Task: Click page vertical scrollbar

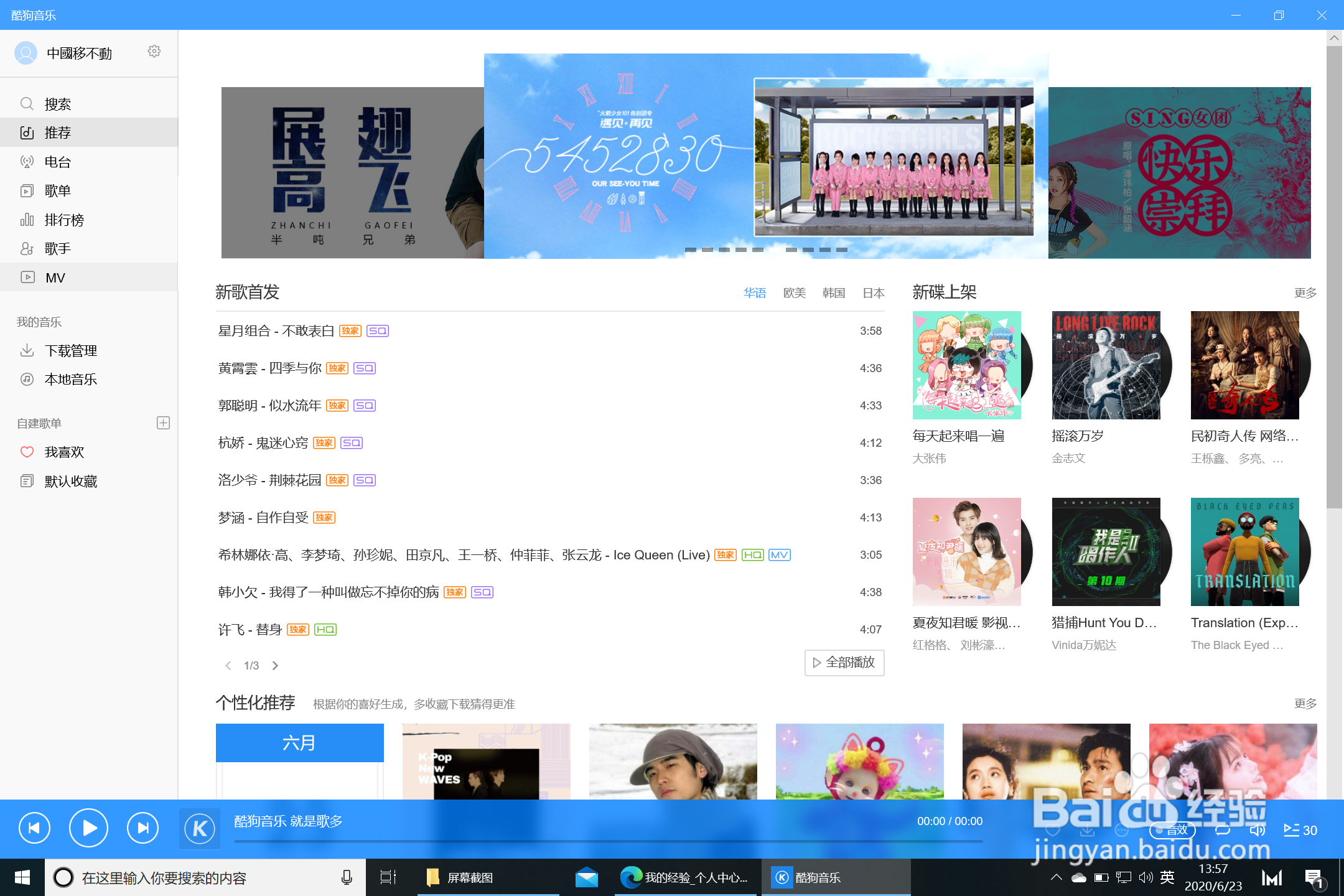Action: point(1334,278)
